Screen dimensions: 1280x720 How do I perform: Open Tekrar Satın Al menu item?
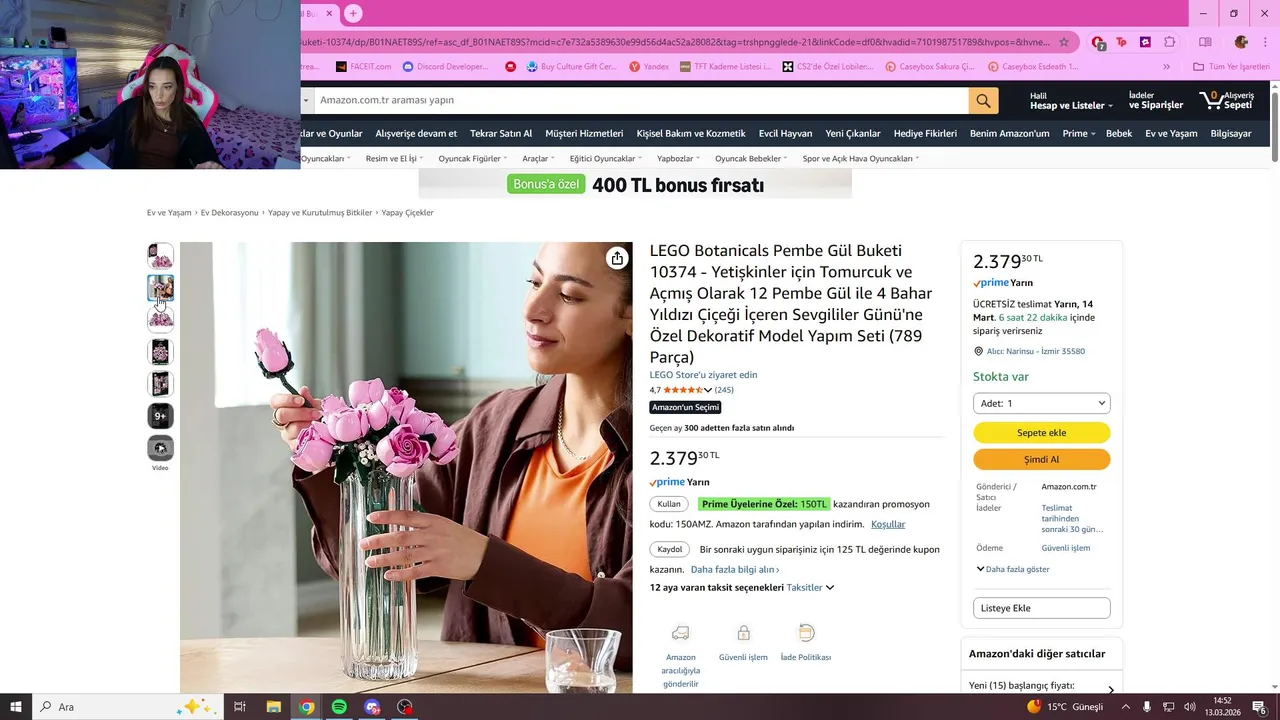point(501,133)
